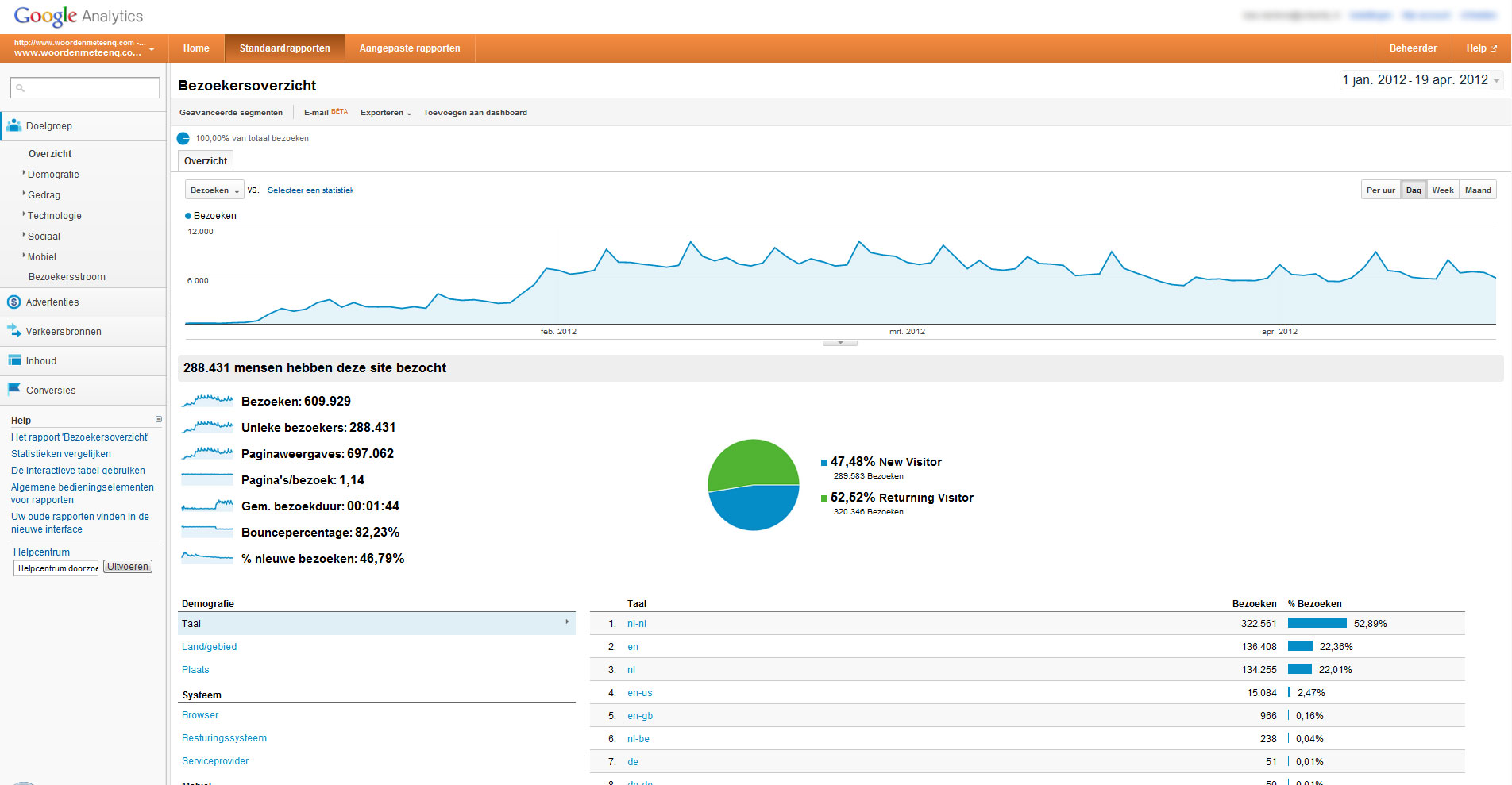The width and height of the screenshot is (1512, 785).
Task: Click the search magnifier icon
Action: [21, 88]
